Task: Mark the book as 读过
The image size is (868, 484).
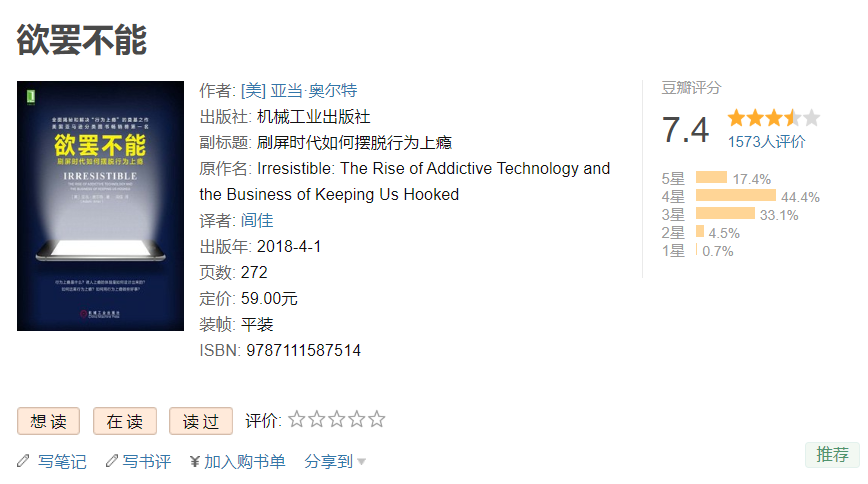Action: (201, 421)
